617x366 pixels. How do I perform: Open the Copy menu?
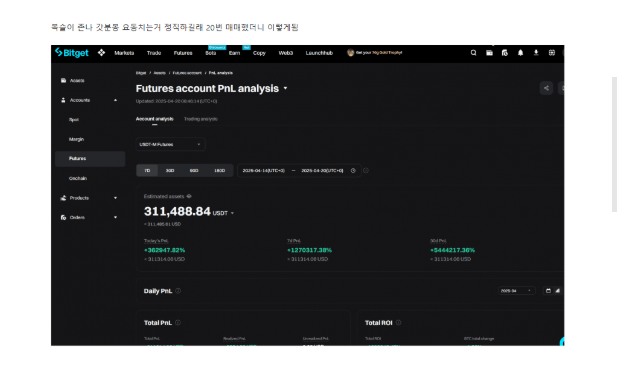click(259, 53)
